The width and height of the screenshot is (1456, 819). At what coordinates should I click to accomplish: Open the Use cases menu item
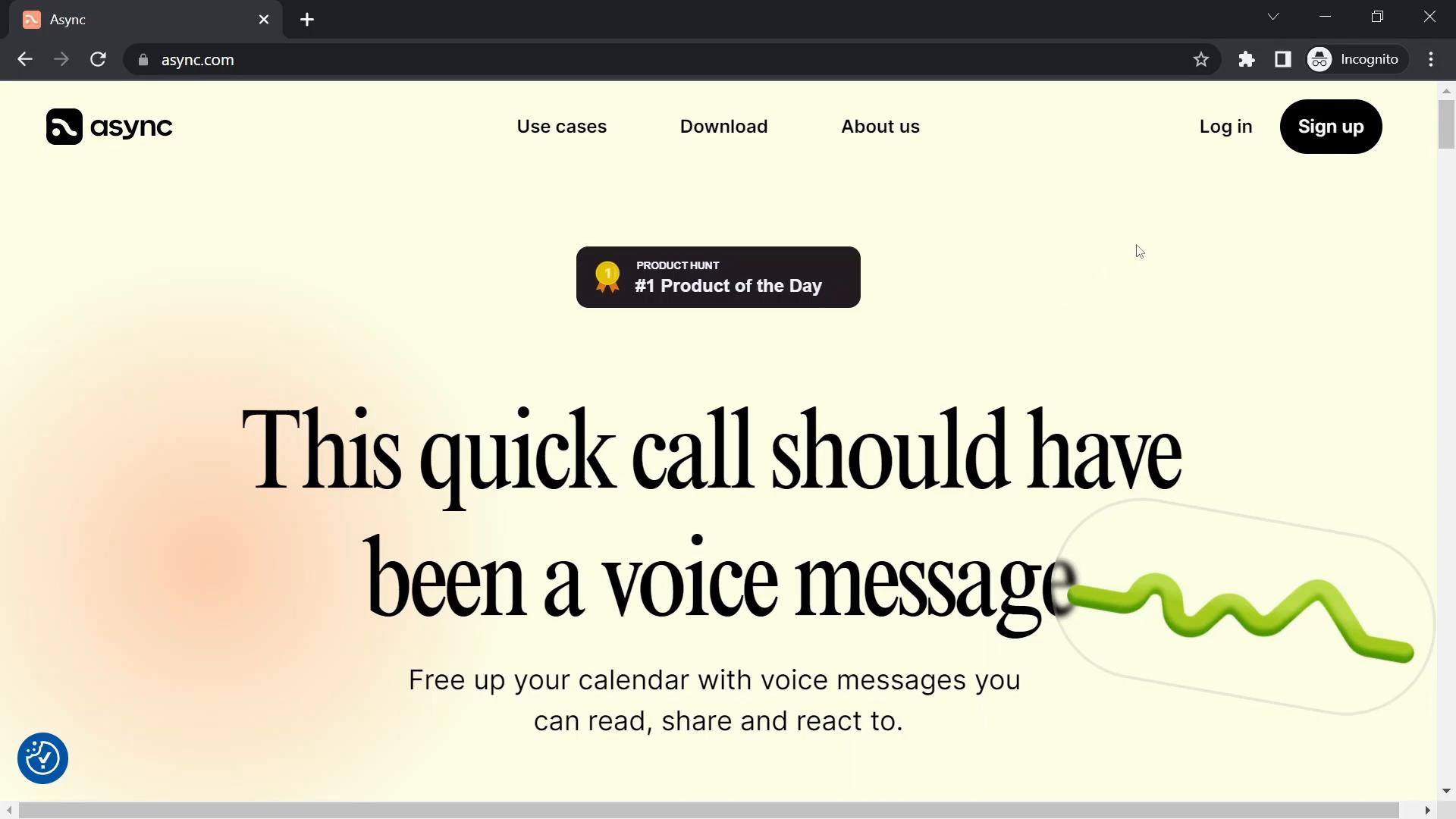562,126
